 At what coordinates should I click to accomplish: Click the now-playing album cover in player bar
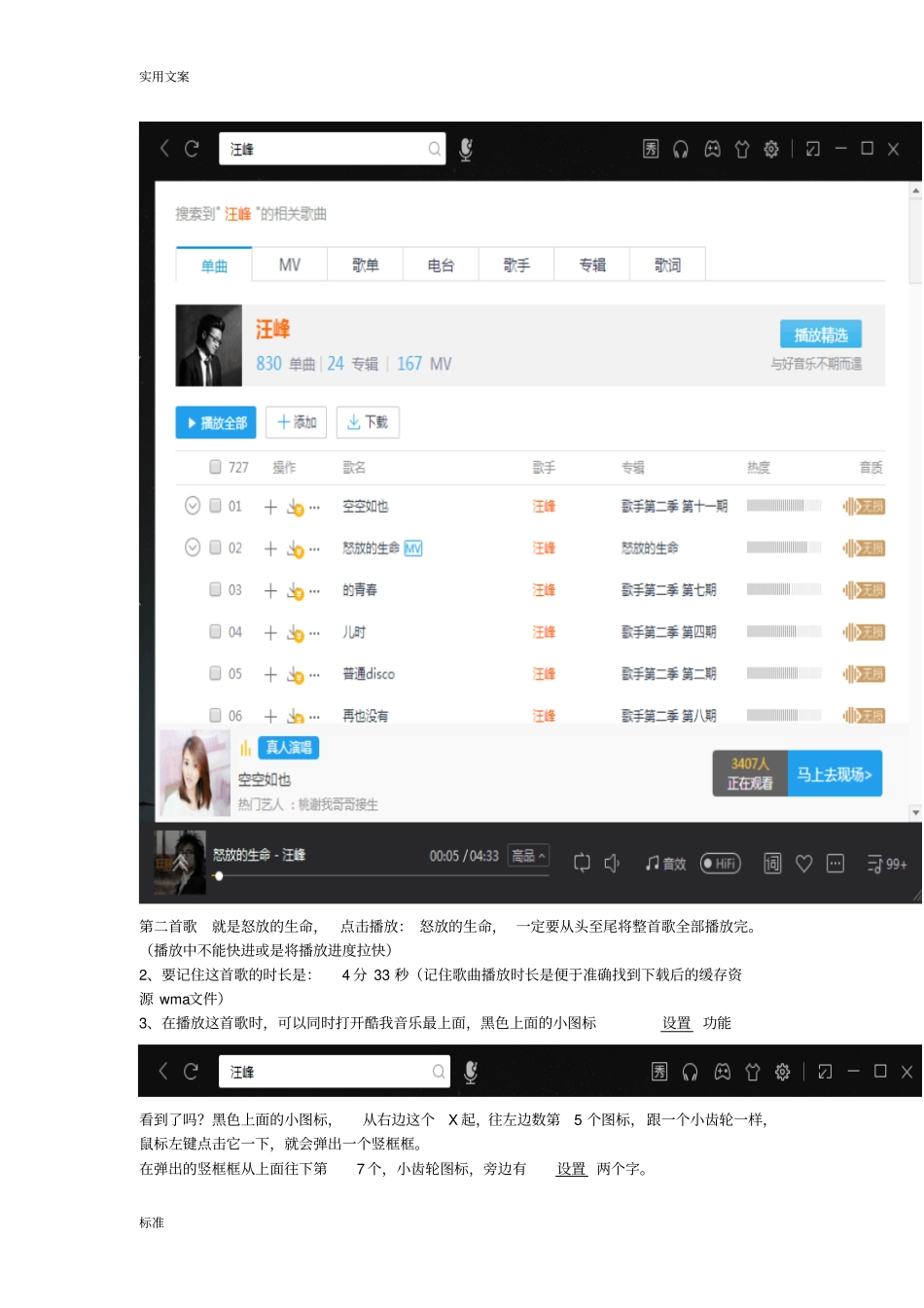click(x=180, y=862)
